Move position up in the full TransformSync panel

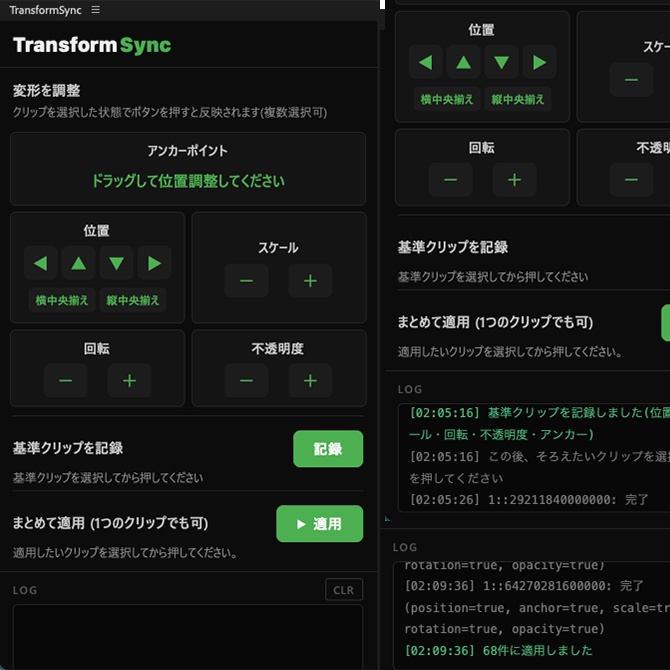[x=79, y=263]
